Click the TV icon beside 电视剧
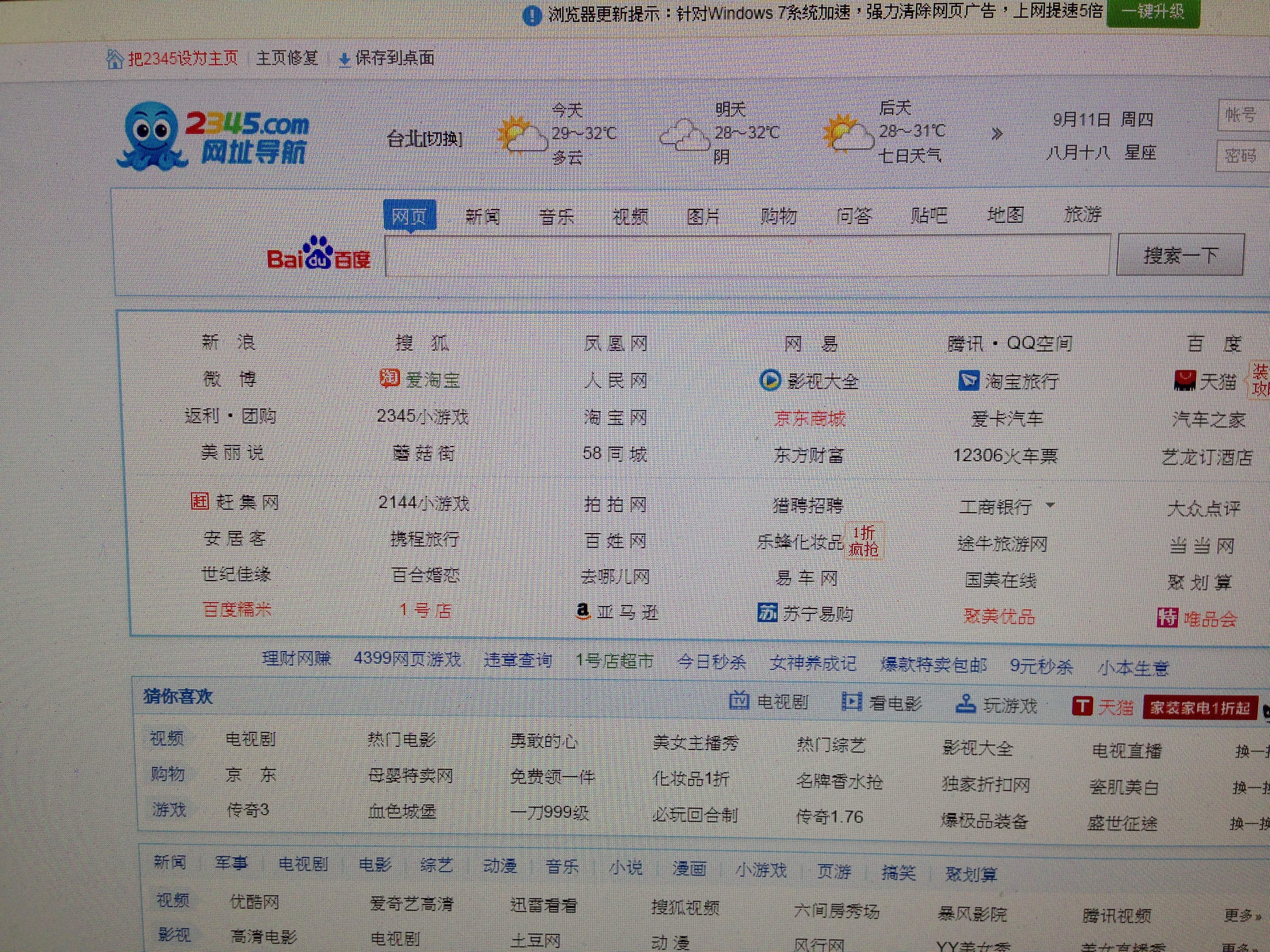Image resolution: width=1270 pixels, height=952 pixels. (x=739, y=700)
